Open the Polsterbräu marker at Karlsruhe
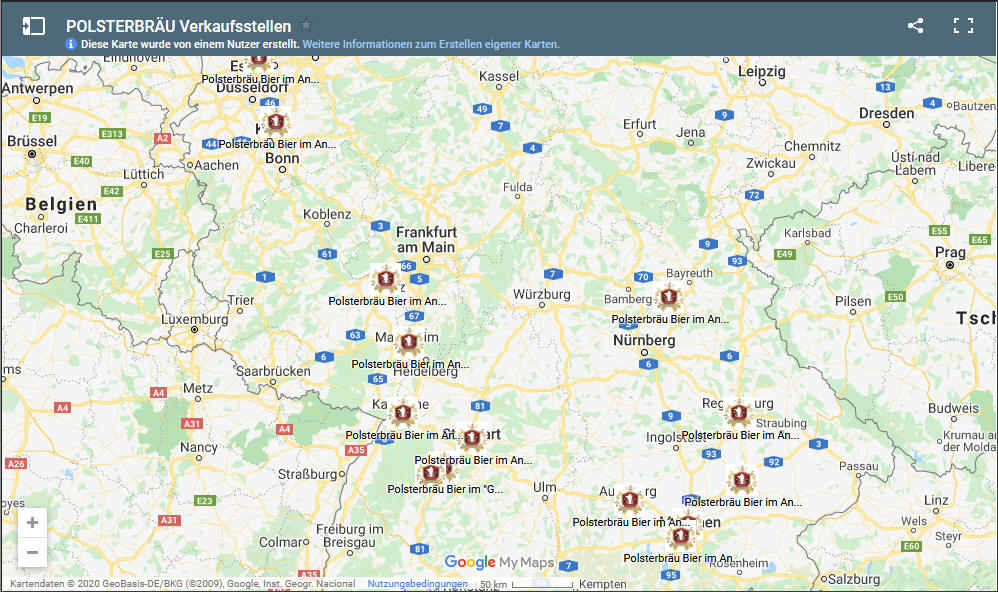 point(402,413)
